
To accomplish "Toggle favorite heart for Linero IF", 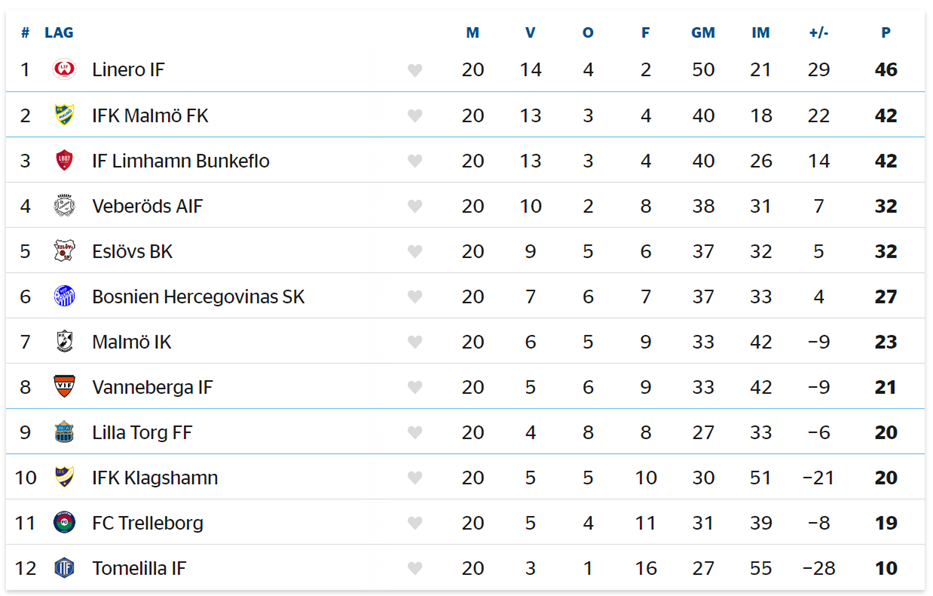I will click(415, 70).
